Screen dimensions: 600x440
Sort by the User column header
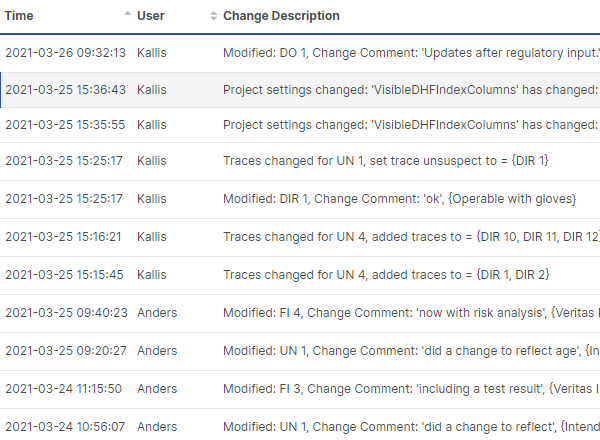(150, 16)
